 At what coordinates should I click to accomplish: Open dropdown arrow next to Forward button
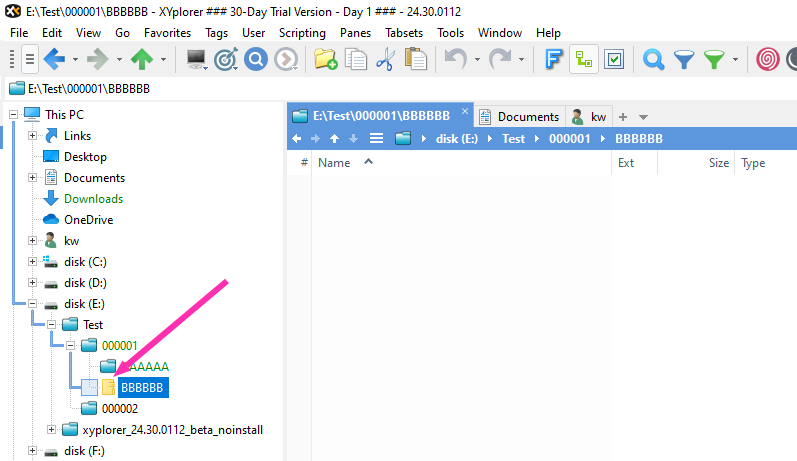pos(119,59)
